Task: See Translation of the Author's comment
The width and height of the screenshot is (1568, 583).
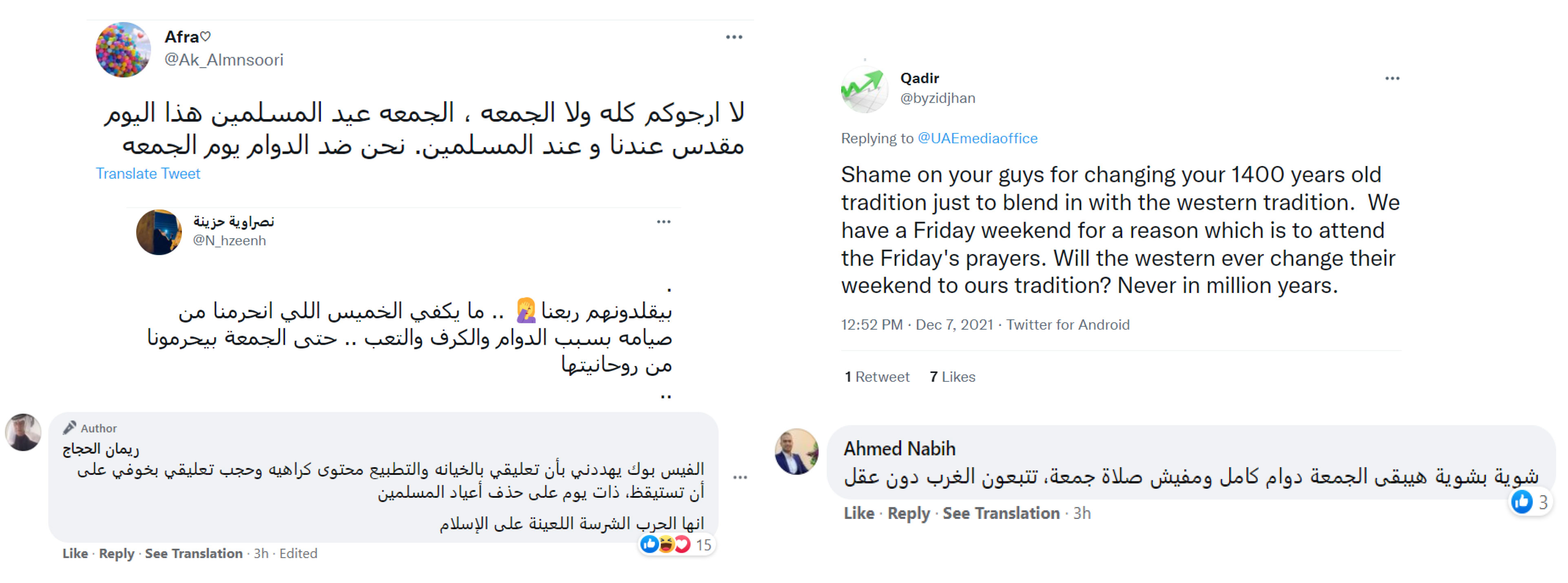Action: click(x=194, y=553)
